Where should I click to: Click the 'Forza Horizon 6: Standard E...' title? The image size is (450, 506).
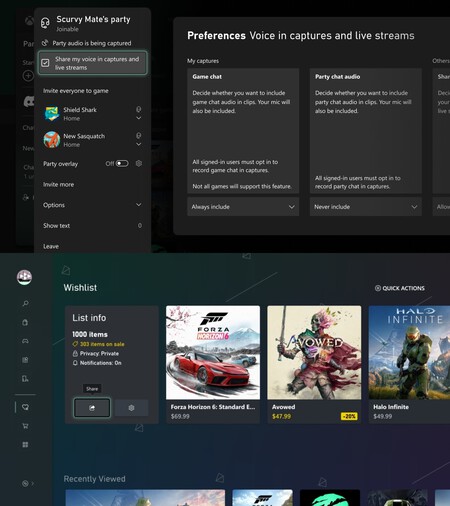[213, 407]
